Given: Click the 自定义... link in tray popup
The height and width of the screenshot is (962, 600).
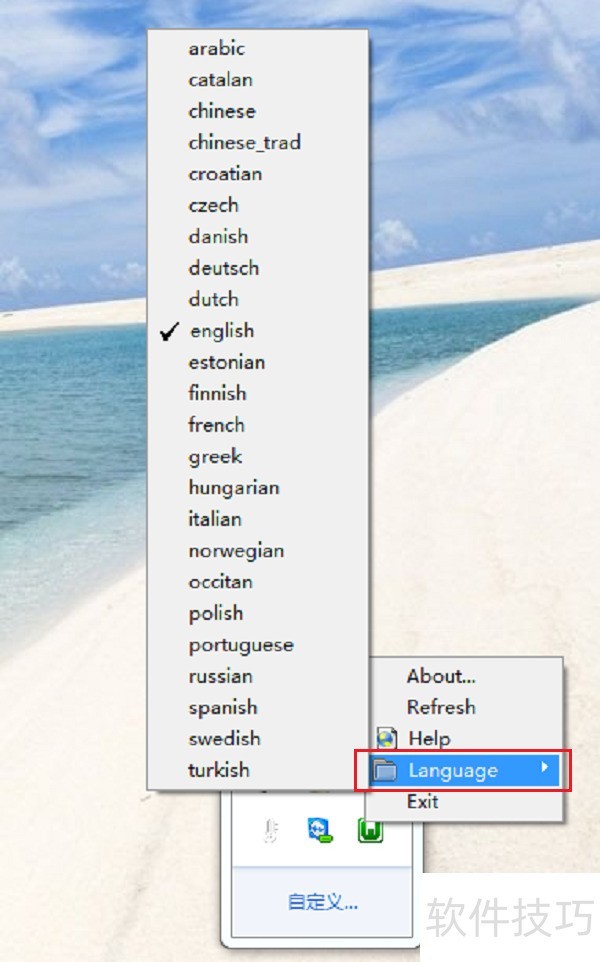Looking at the screenshot, I should (x=322, y=902).
